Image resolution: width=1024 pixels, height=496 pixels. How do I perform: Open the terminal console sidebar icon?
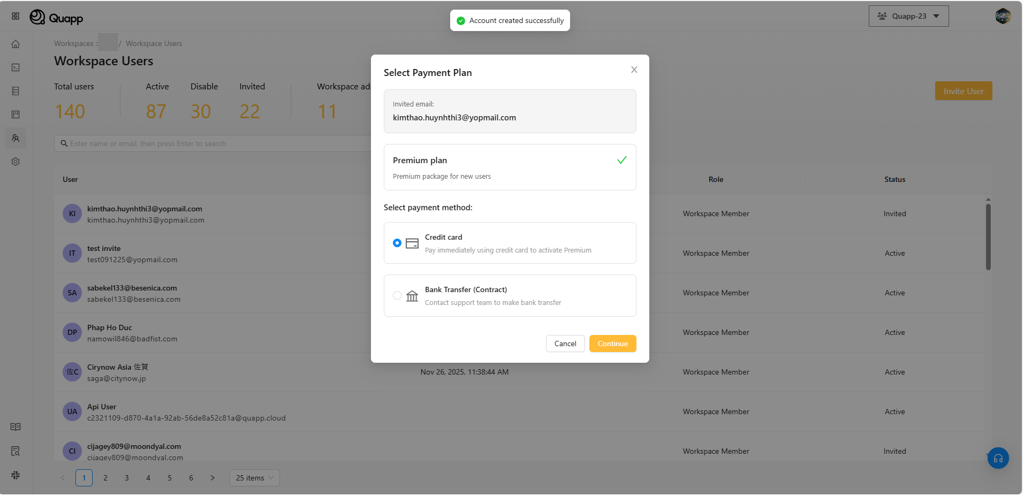(16, 67)
